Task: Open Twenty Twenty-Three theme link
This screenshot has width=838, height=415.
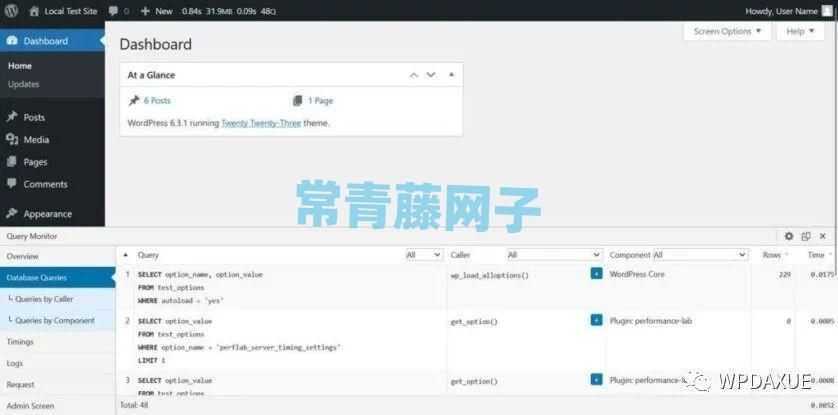Action: [x=261, y=123]
